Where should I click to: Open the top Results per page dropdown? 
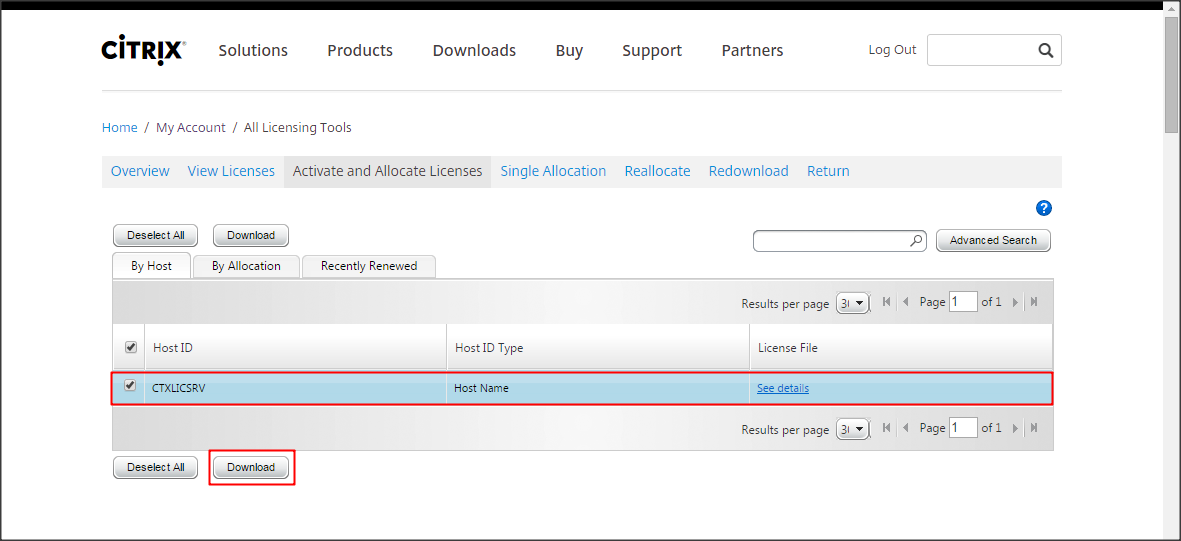[x=853, y=303]
